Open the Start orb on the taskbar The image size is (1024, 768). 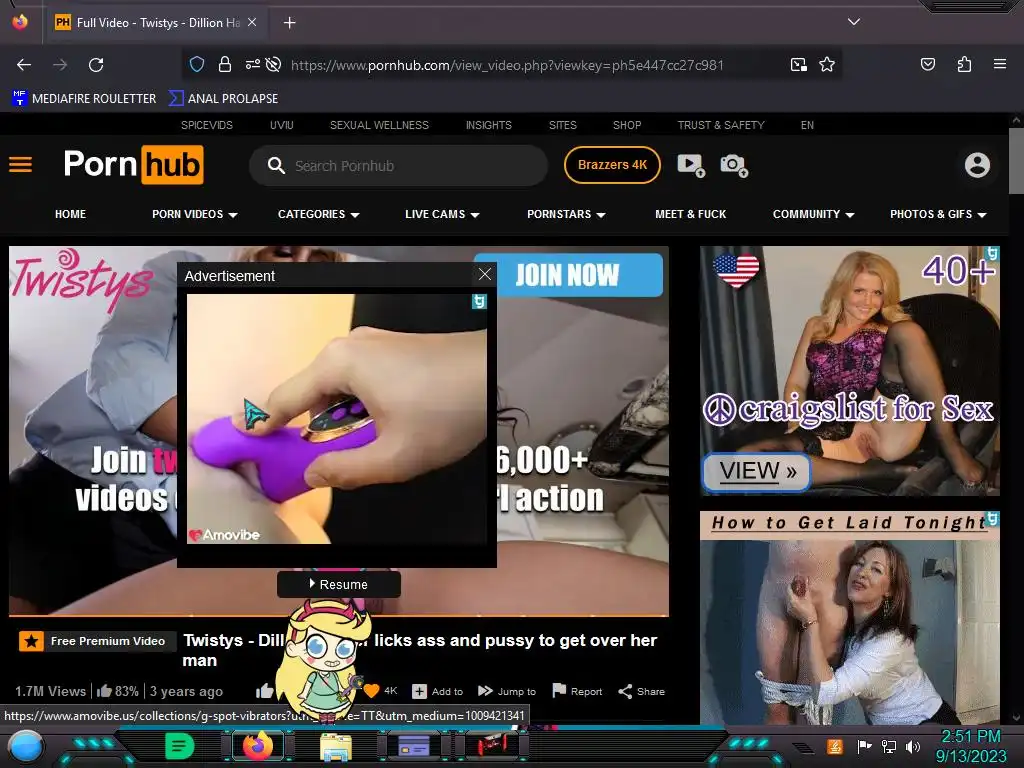(x=25, y=747)
